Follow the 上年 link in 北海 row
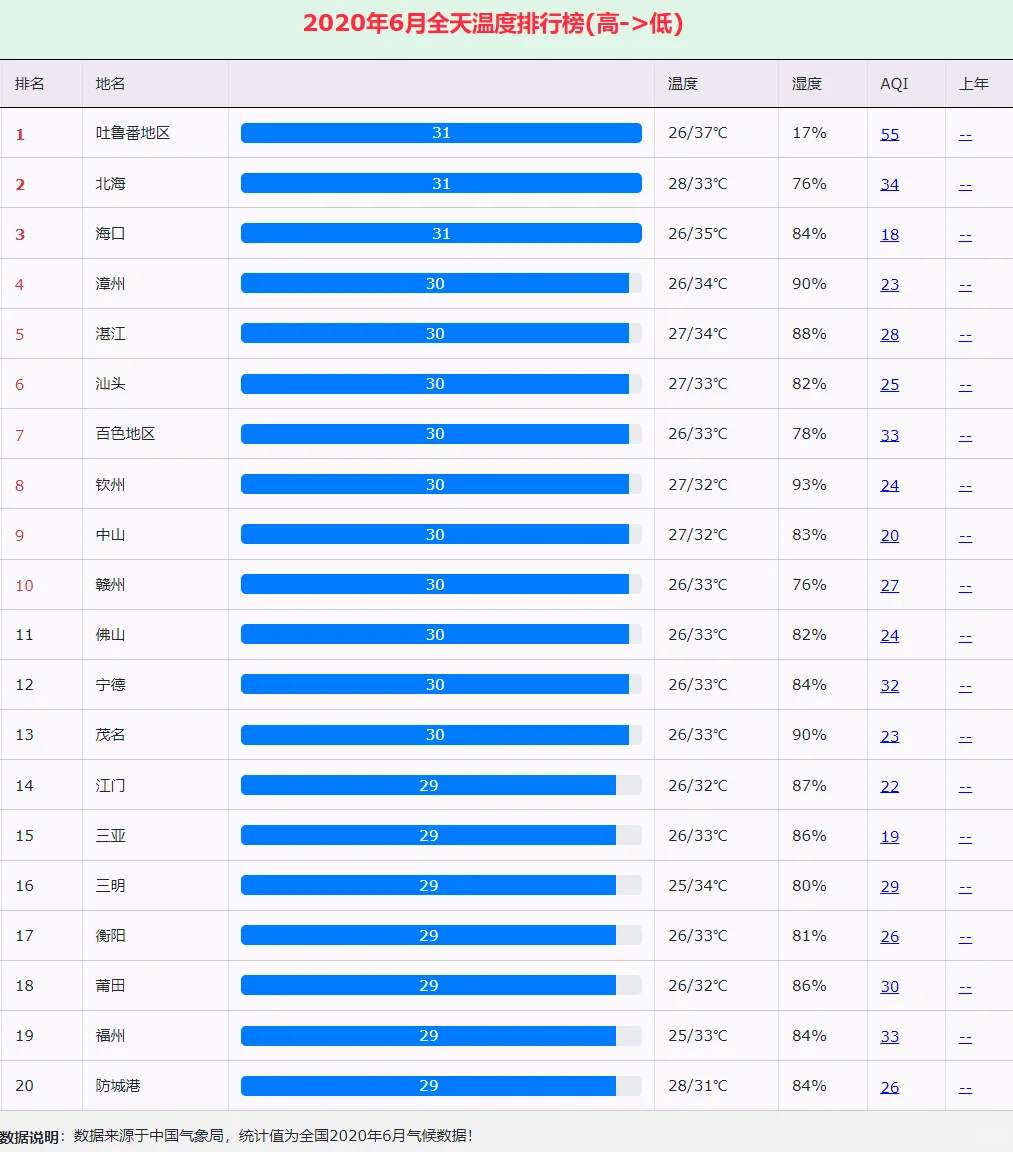The image size is (1013, 1152). 965,185
